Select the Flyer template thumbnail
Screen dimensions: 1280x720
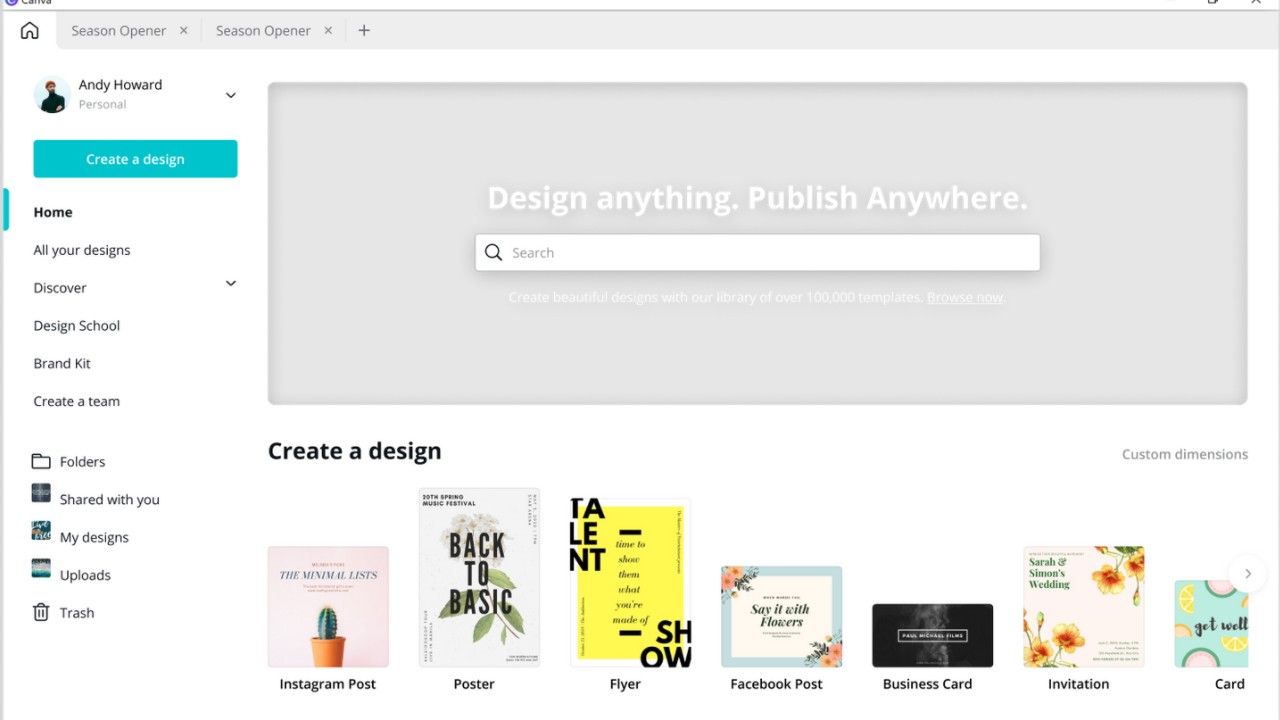point(630,582)
